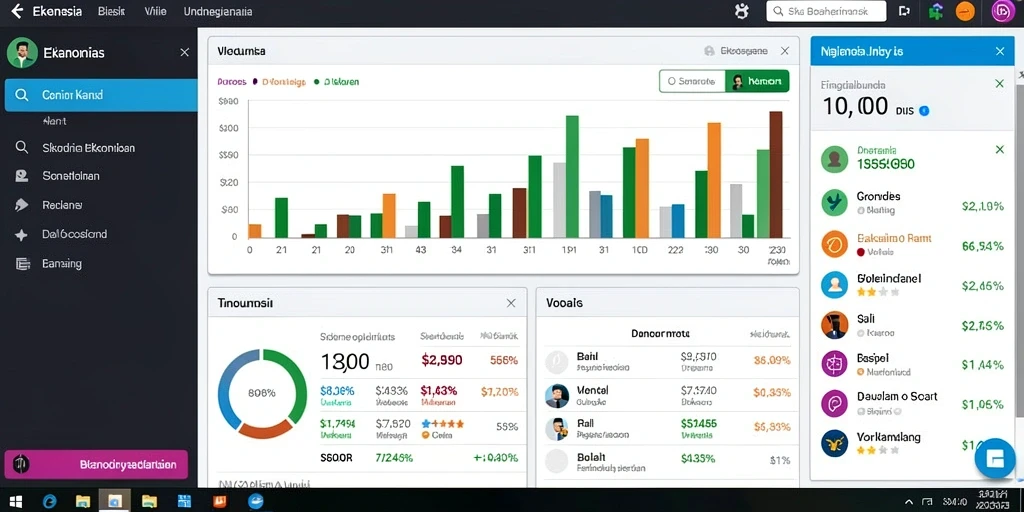Click the Banaing list icon in sidebar
This screenshot has height=512, width=1024.
pos(22,264)
